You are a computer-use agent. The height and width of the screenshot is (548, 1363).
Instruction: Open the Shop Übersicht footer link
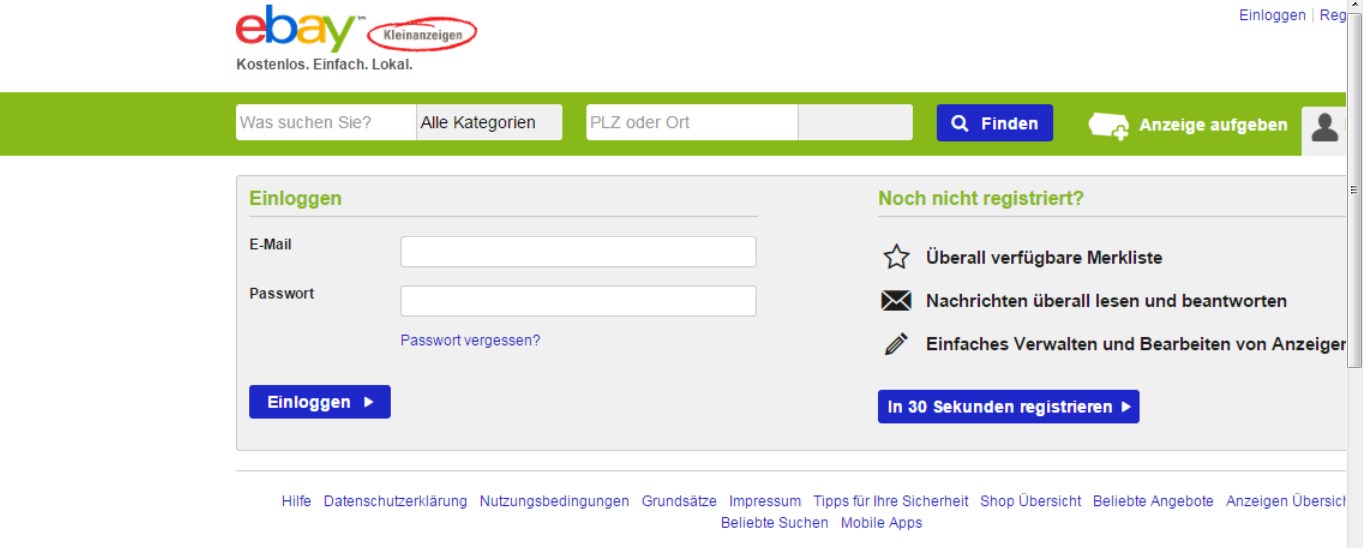1030,501
